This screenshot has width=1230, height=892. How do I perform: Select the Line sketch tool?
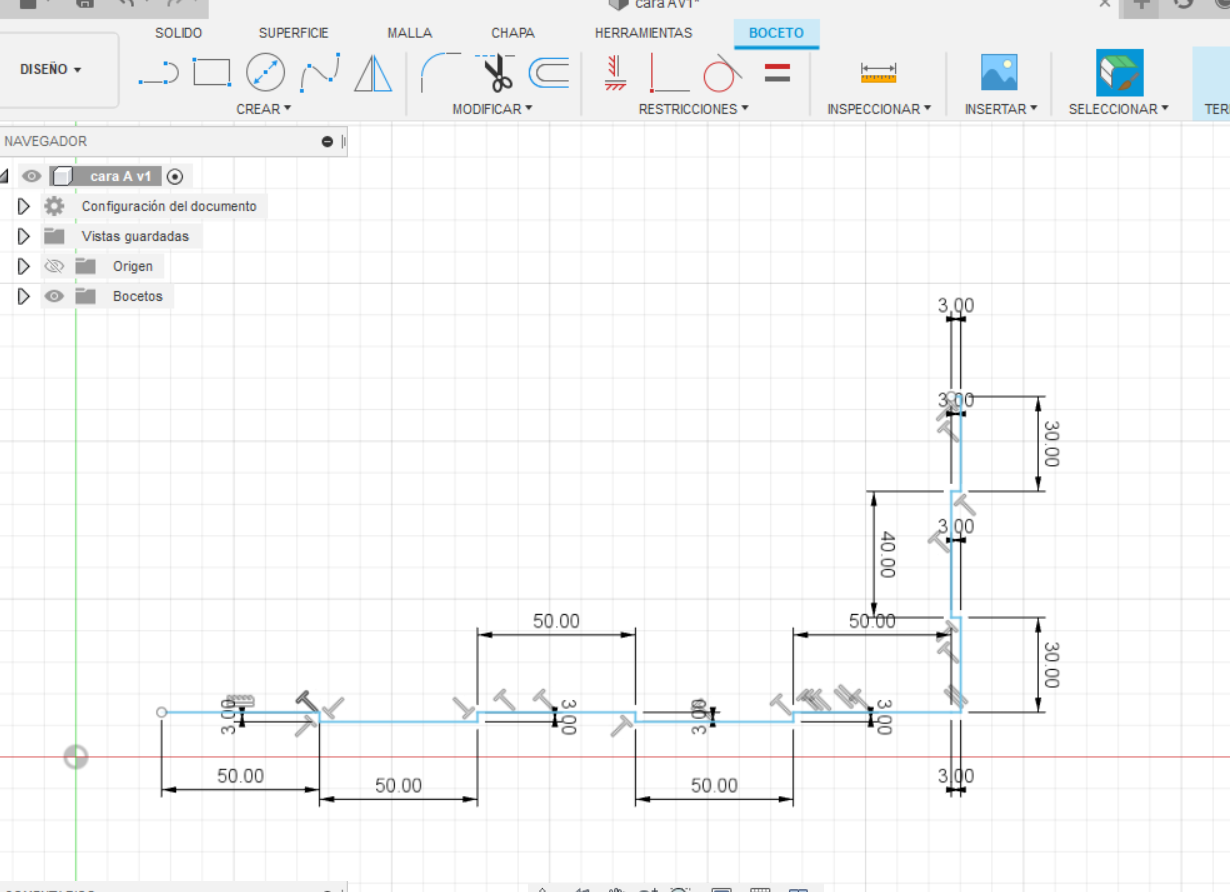coord(159,72)
